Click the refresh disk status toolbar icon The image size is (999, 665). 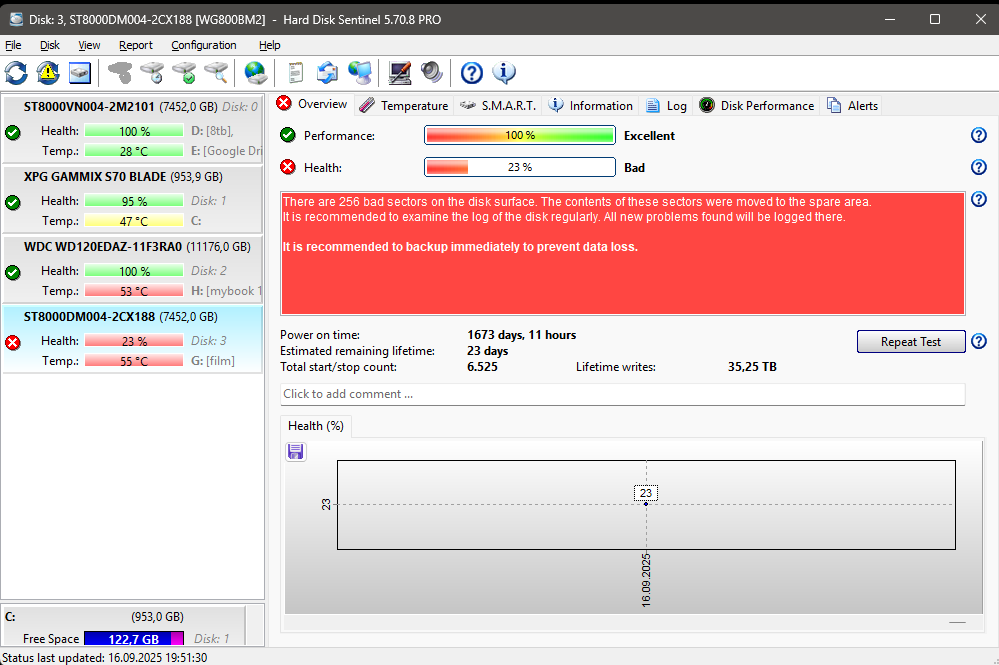click(x=17, y=73)
